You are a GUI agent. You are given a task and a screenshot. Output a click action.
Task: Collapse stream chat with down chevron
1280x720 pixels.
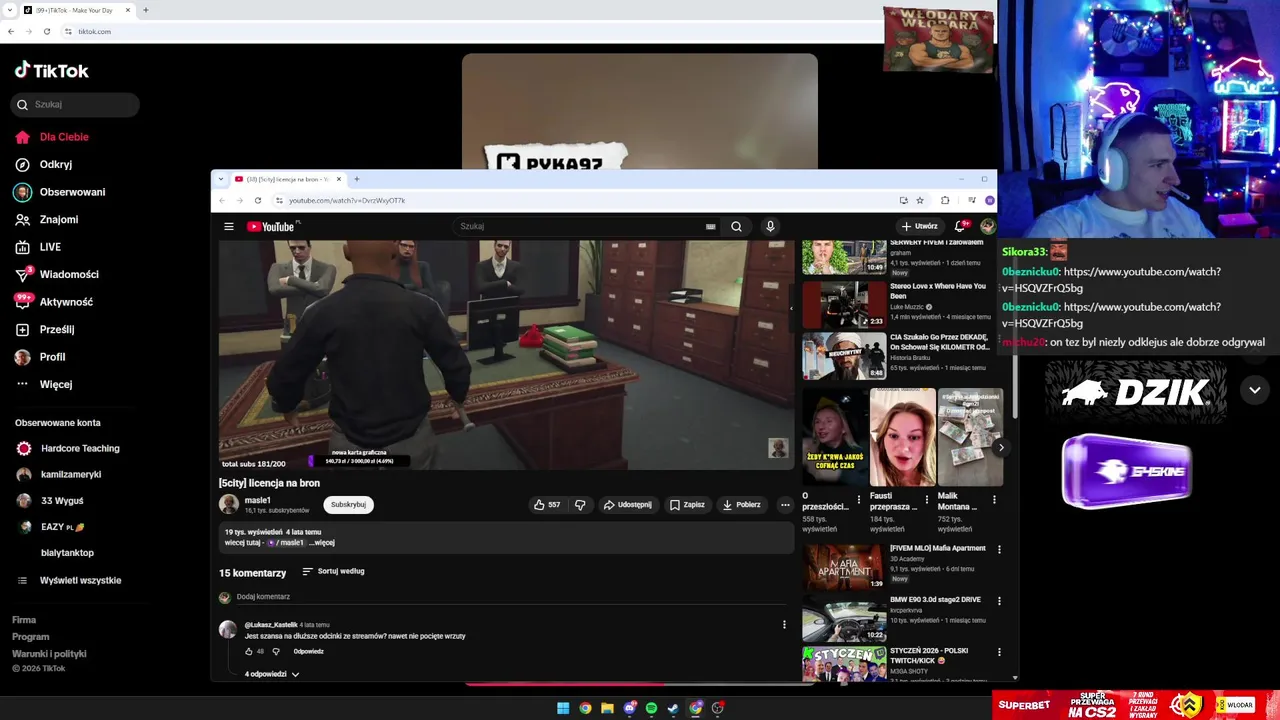coord(1255,390)
